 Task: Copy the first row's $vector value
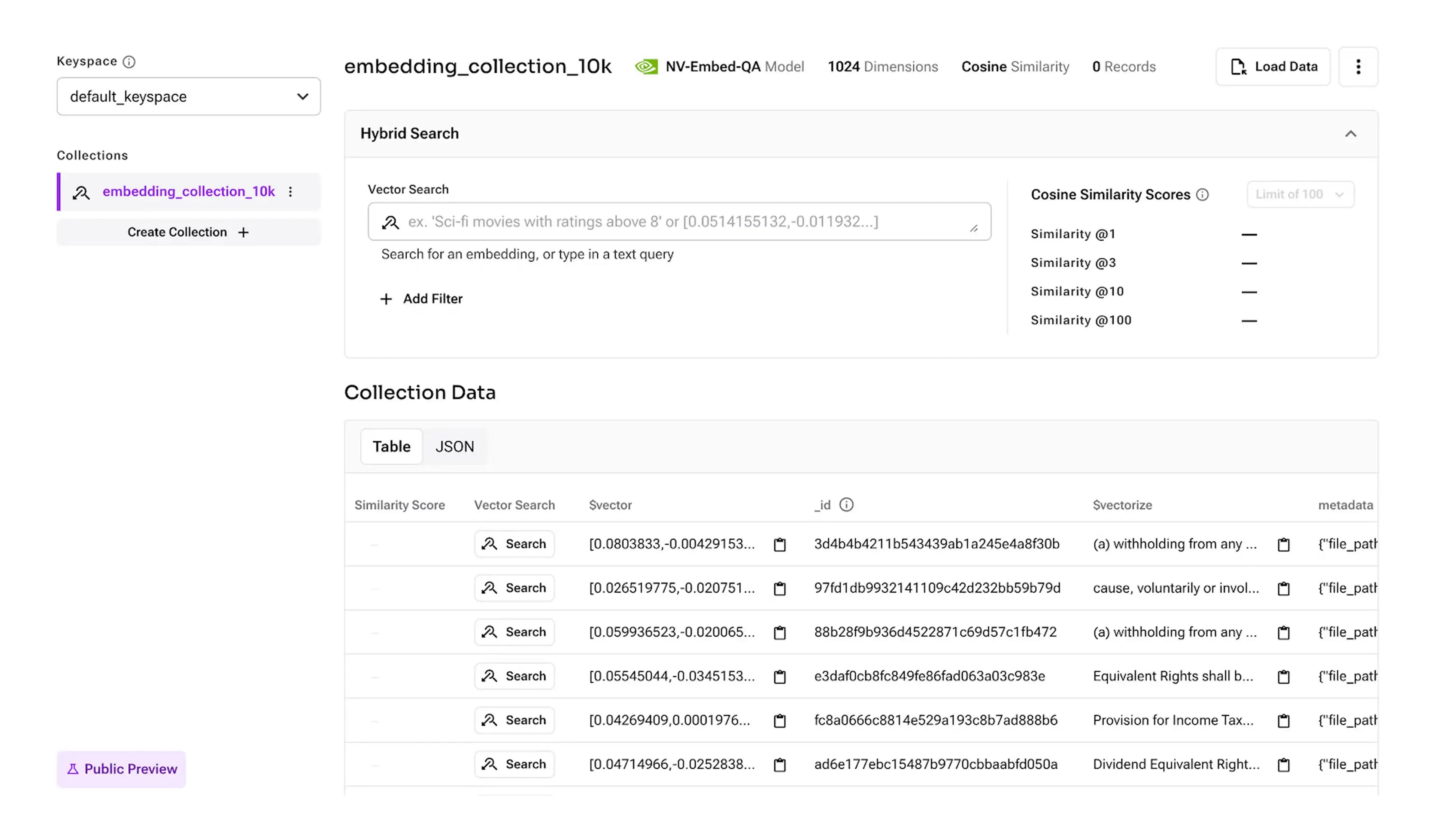(780, 545)
